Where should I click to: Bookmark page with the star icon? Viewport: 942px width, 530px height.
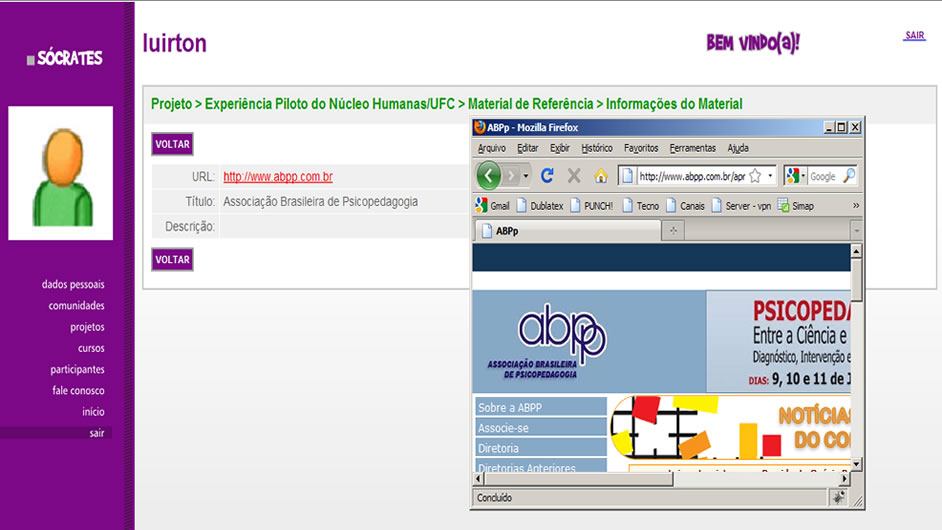pyautogui.click(x=755, y=176)
